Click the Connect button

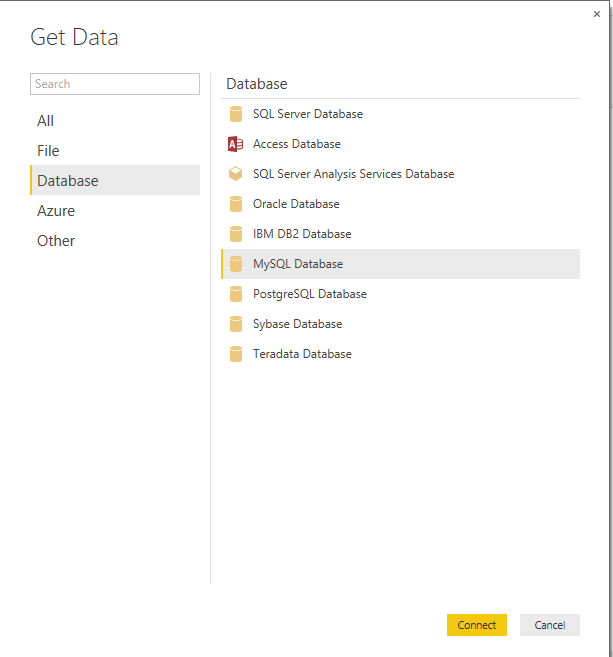[477, 625]
